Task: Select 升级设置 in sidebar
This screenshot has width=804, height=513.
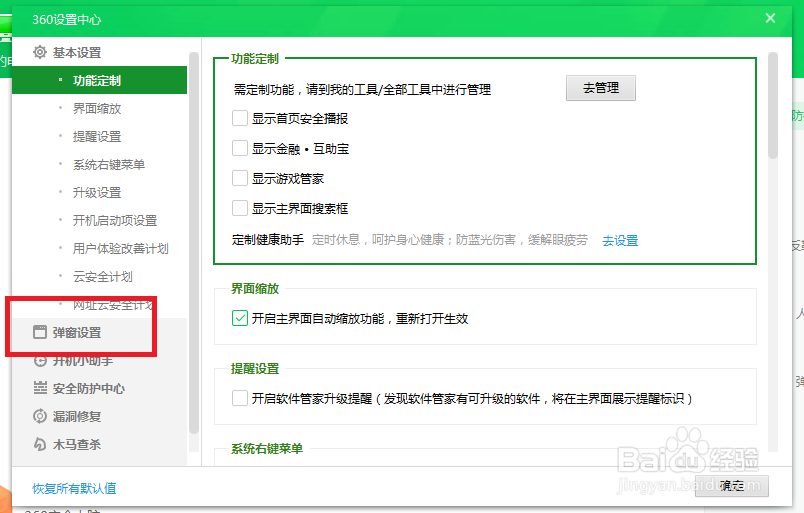Action: [x=99, y=193]
